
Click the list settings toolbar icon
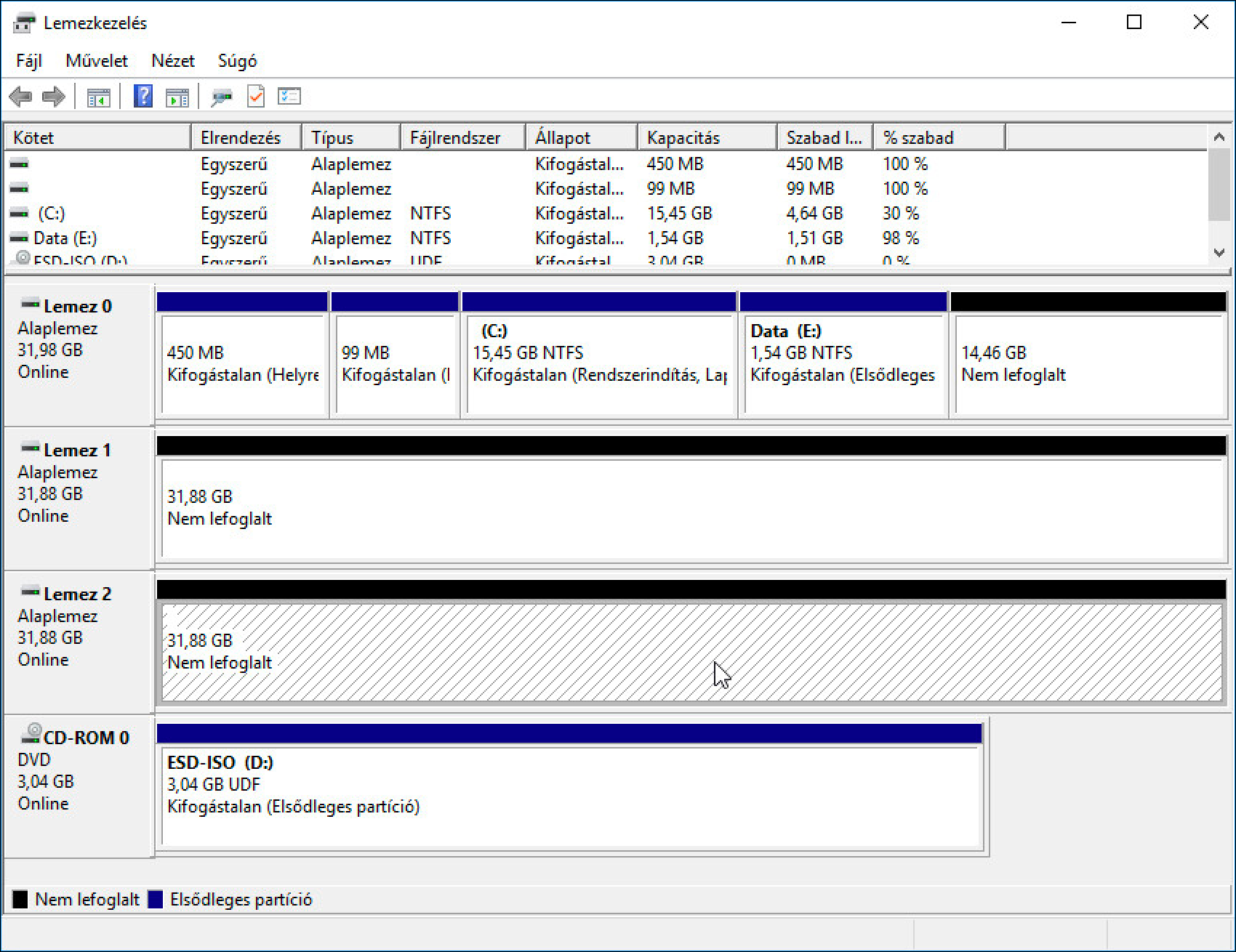[289, 96]
